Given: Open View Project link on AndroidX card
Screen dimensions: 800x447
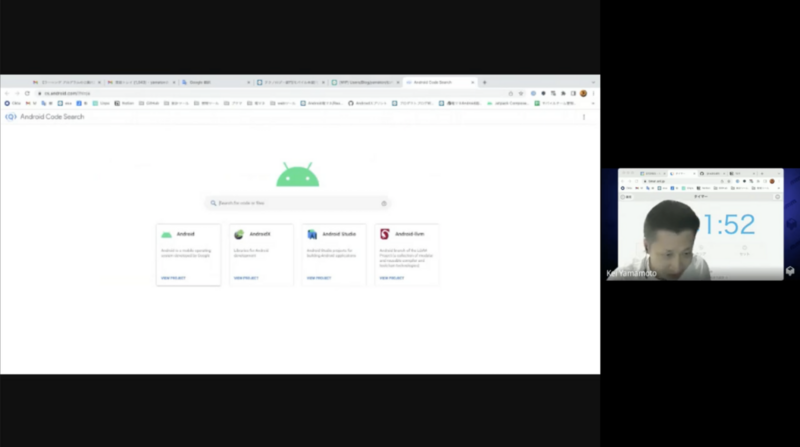Looking at the screenshot, I should [246, 278].
